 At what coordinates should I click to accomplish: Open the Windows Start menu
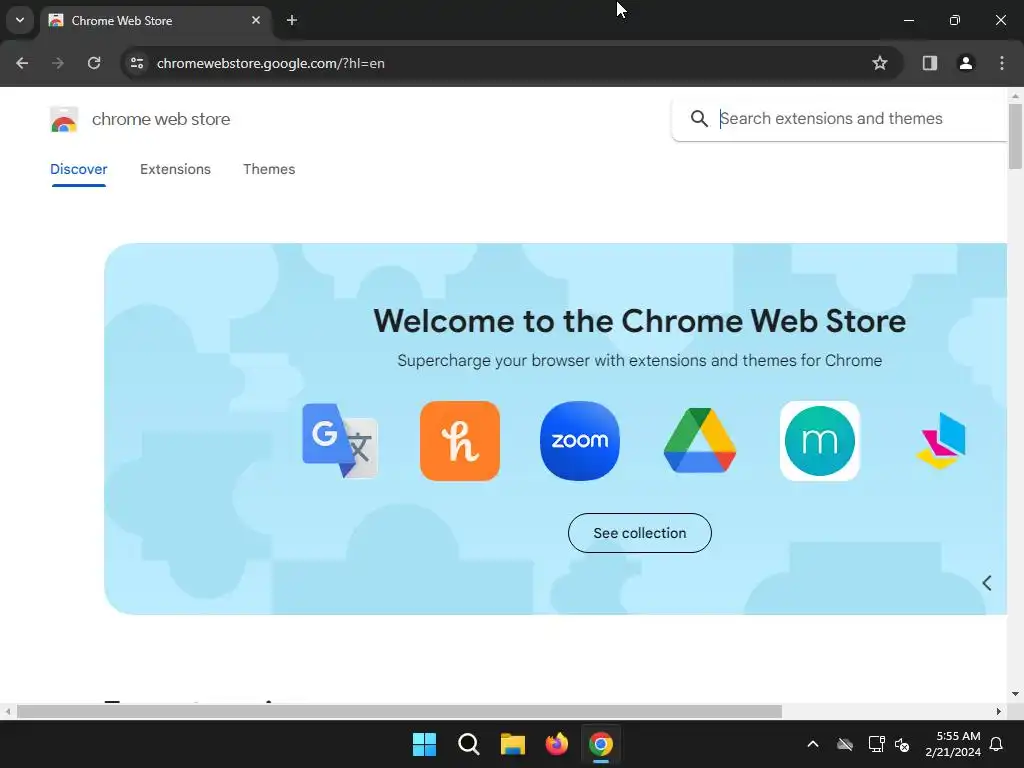coord(424,744)
